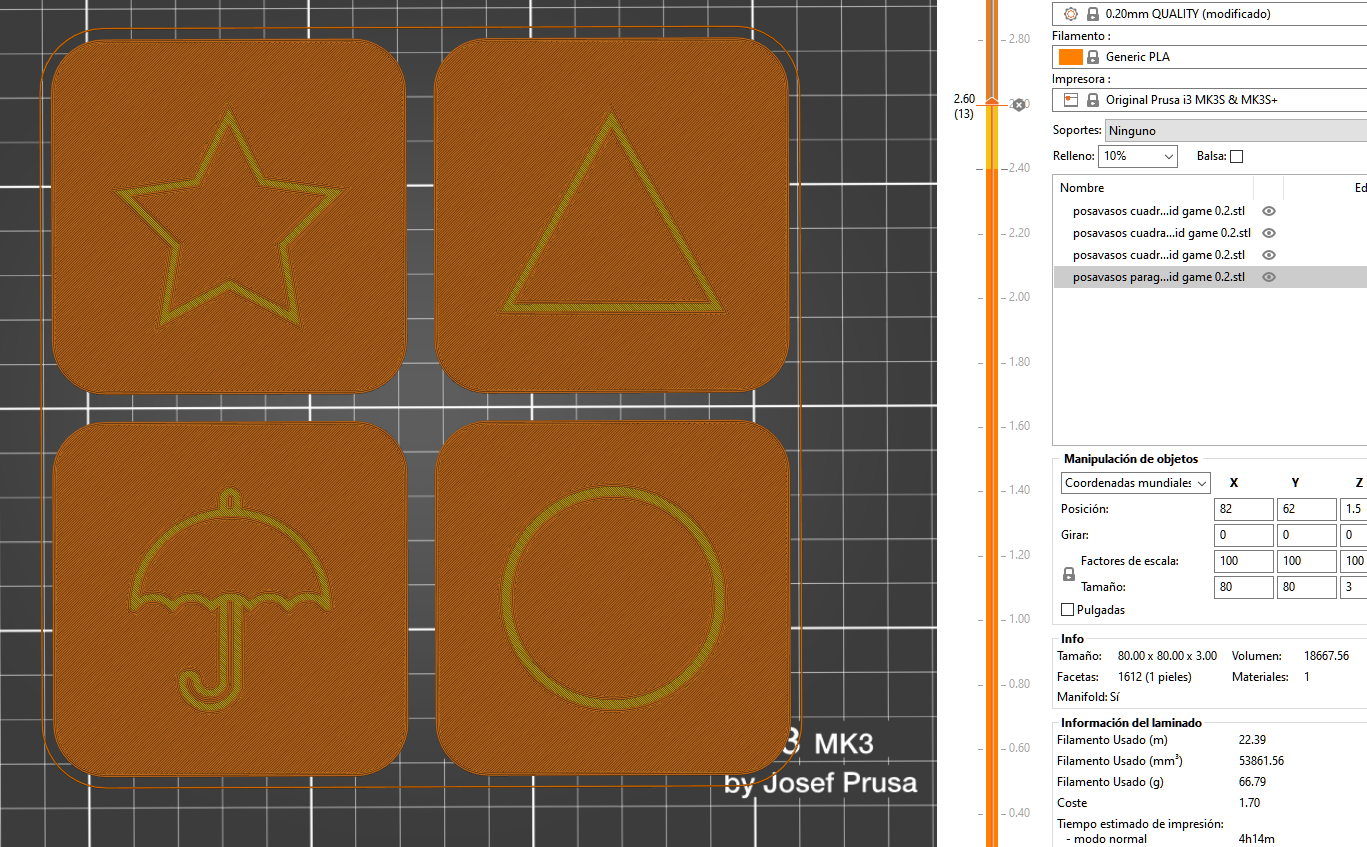Tick the Pulgadas checkbox
This screenshot has height=847, width=1367.
(1067, 610)
